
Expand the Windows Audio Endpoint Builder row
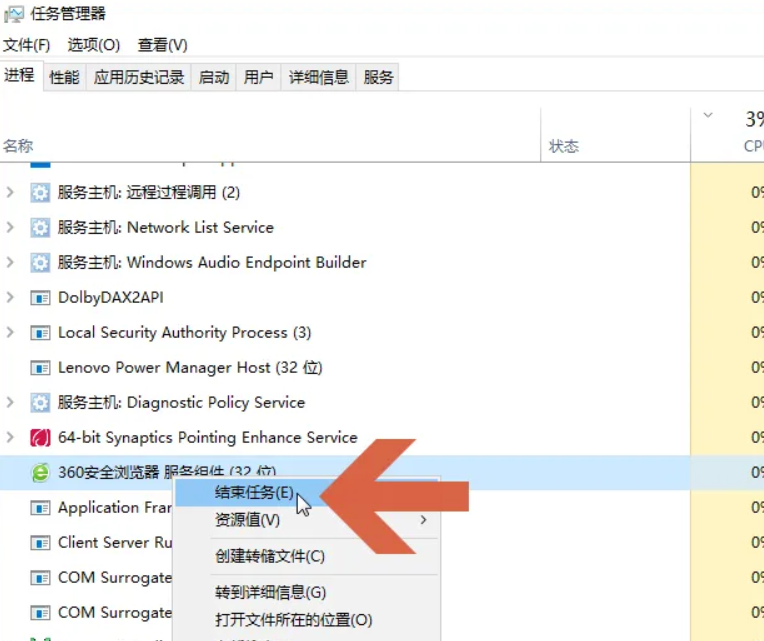[x=10, y=263]
